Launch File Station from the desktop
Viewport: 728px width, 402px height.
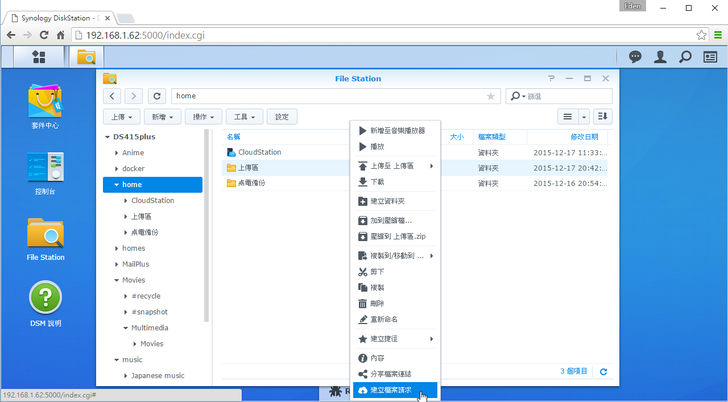[45, 238]
